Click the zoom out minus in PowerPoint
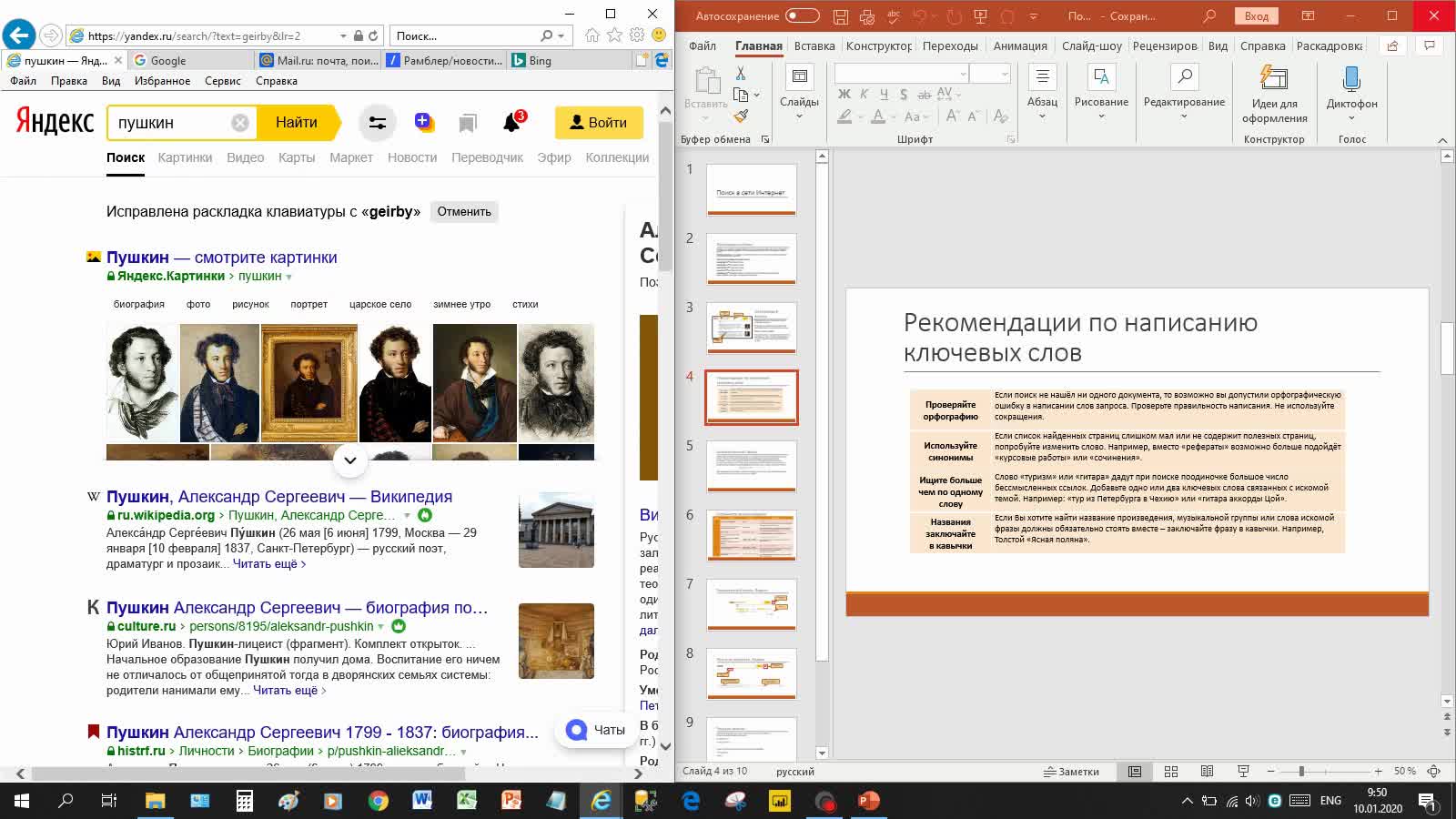Viewport: 1456px width, 819px height. tap(1270, 771)
